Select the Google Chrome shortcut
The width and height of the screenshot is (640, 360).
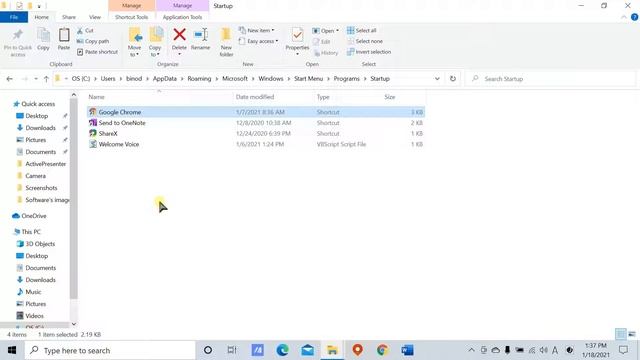pyautogui.click(x=256, y=112)
